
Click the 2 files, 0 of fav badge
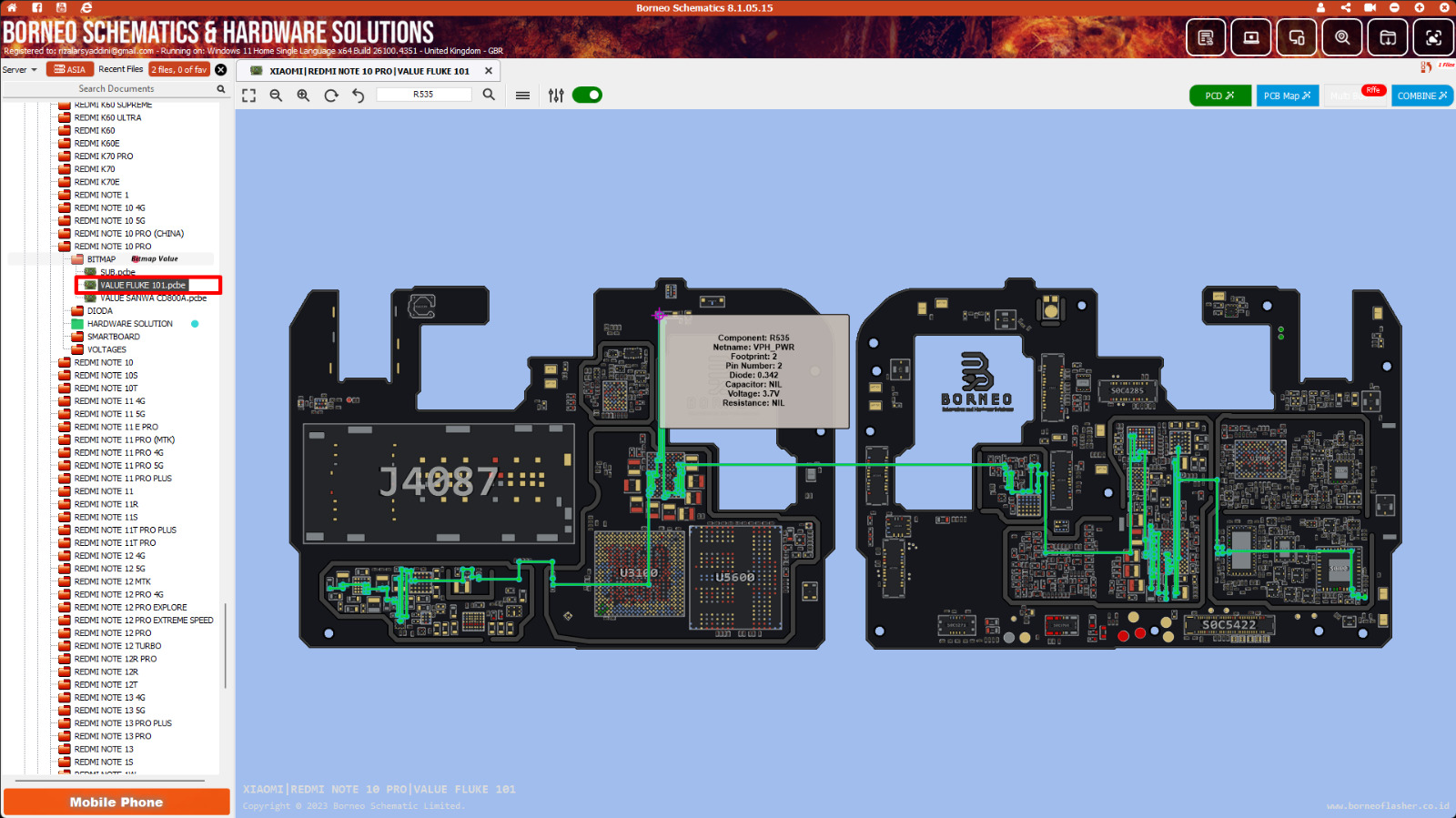point(179,69)
